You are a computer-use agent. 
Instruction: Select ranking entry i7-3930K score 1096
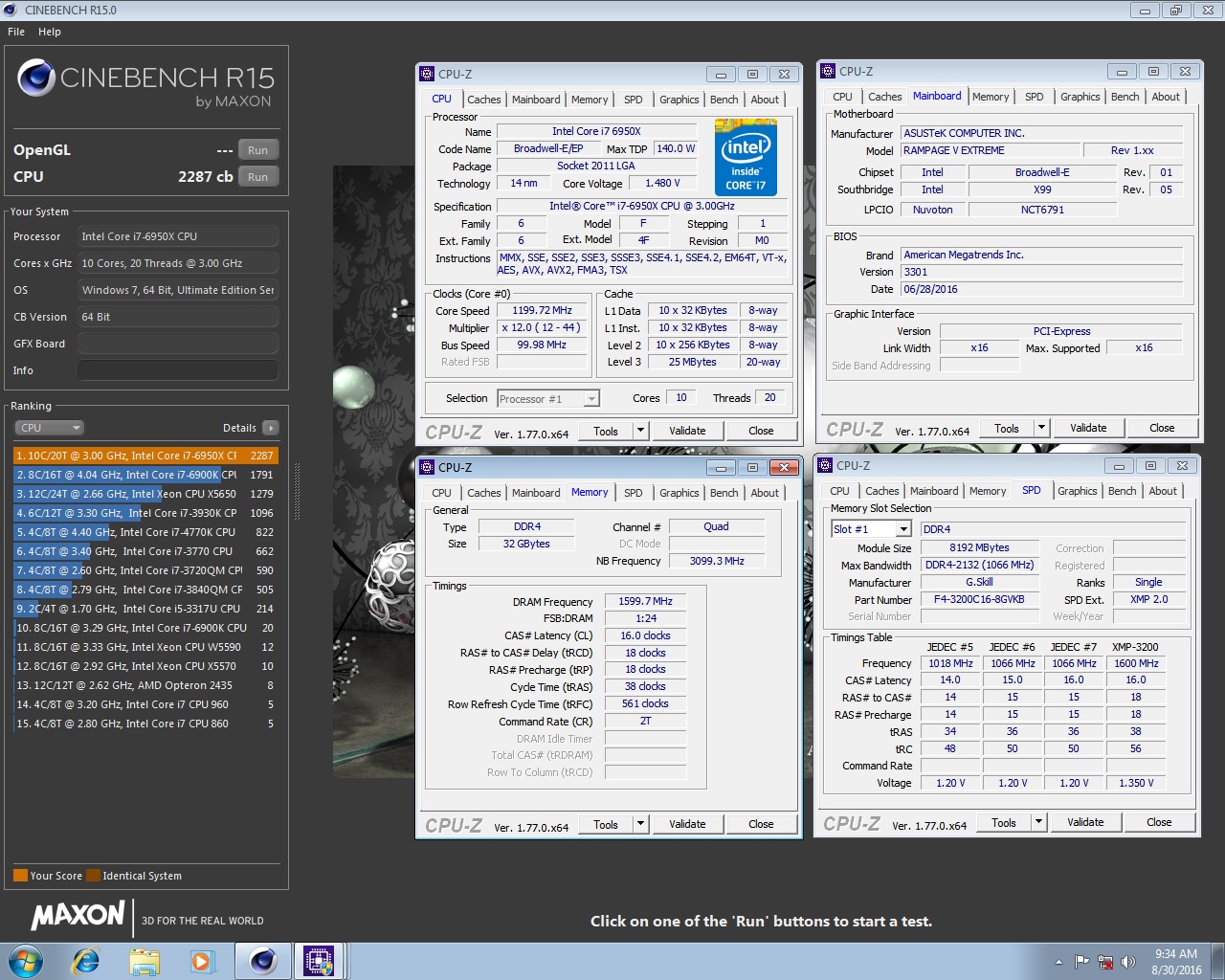145,513
